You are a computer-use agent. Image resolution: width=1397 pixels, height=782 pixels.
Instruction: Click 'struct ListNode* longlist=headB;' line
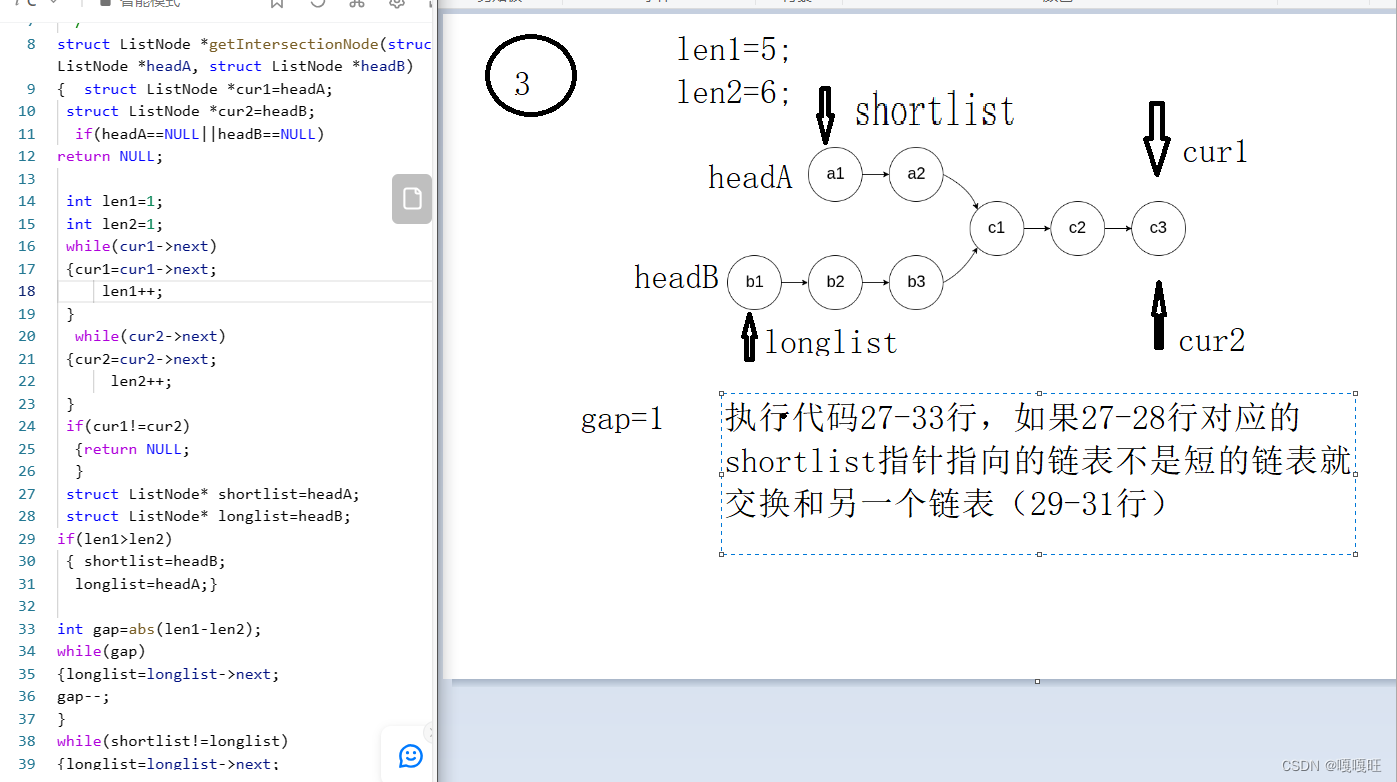coord(208,516)
